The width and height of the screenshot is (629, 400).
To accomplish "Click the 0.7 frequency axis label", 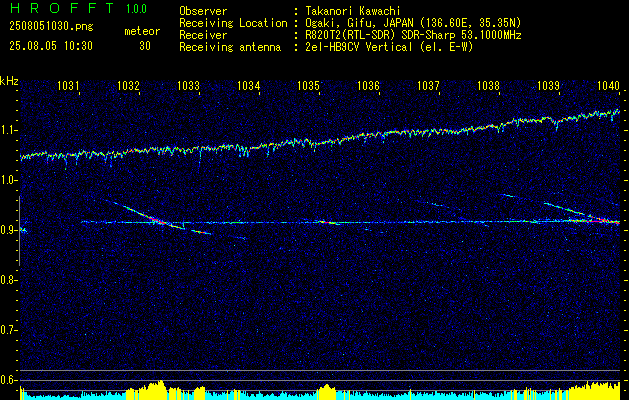I will point(6,330).
